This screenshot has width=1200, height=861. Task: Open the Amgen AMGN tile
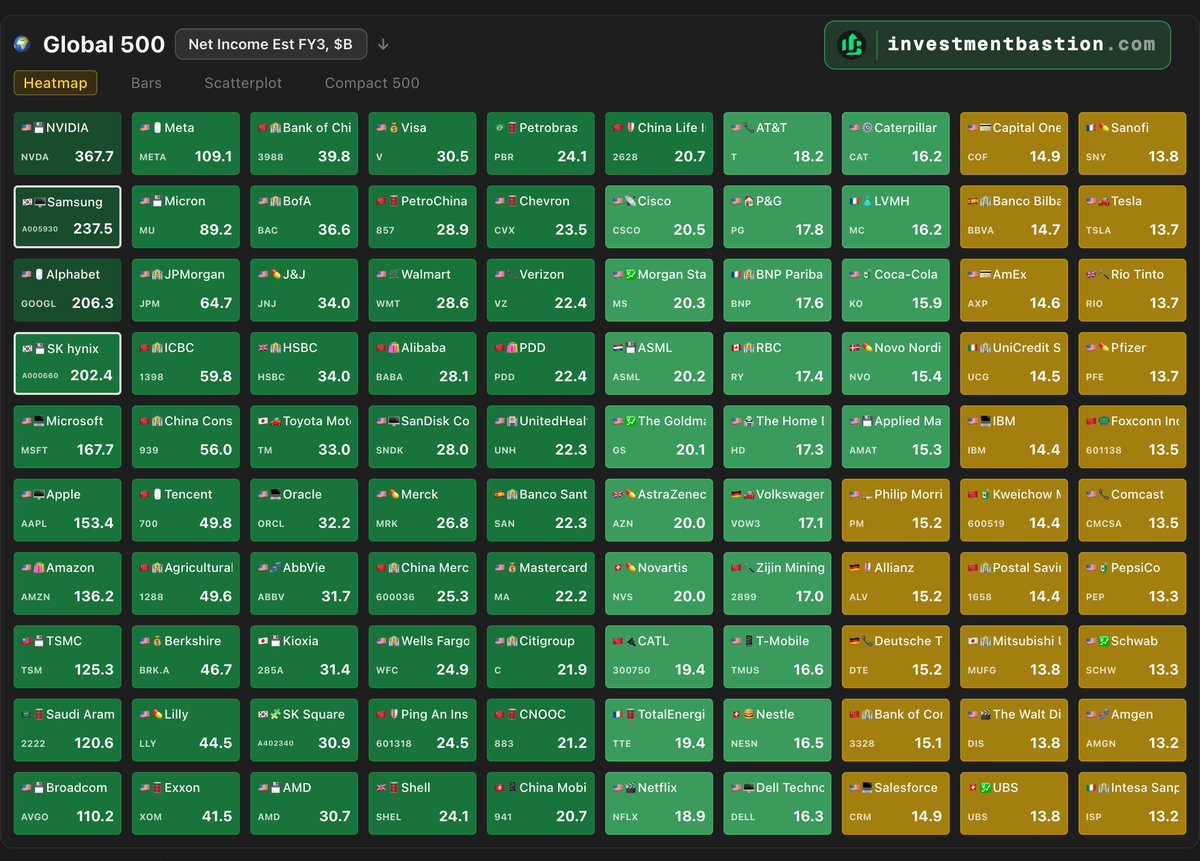pos(1132,730)
